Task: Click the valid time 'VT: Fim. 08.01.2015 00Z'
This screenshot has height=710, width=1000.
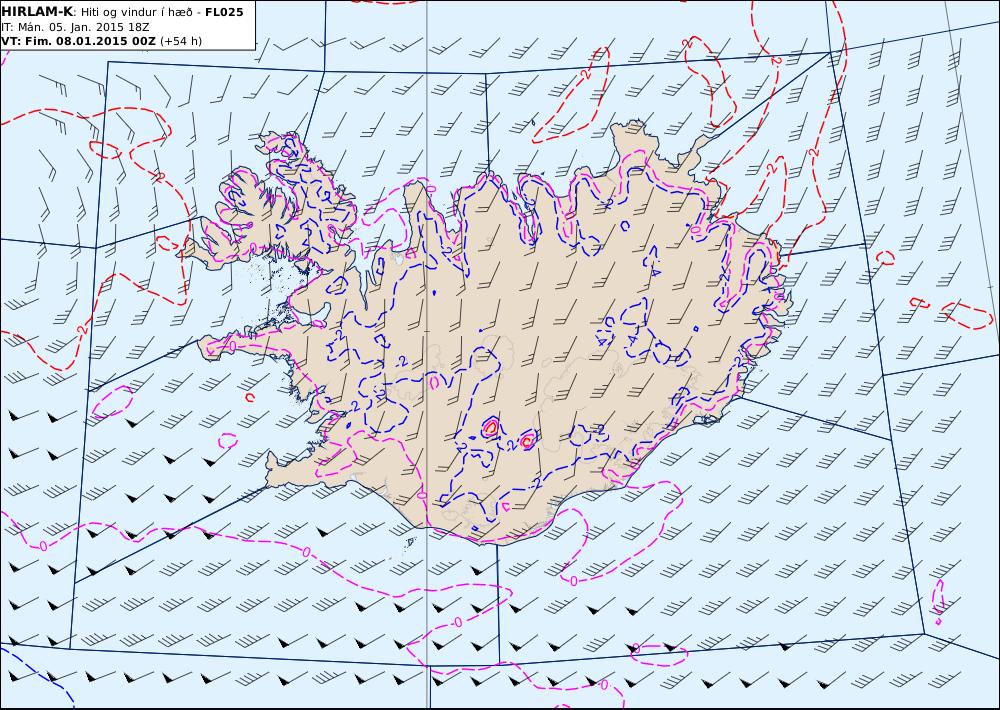Action: (78, 41)
